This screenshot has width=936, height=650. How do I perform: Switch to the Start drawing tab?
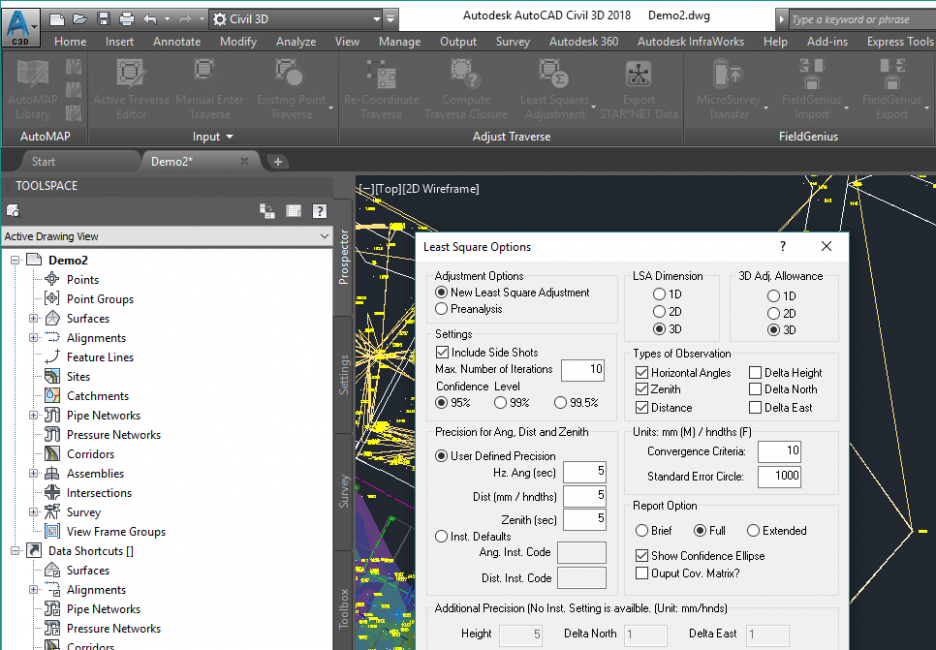pos(43,161)
